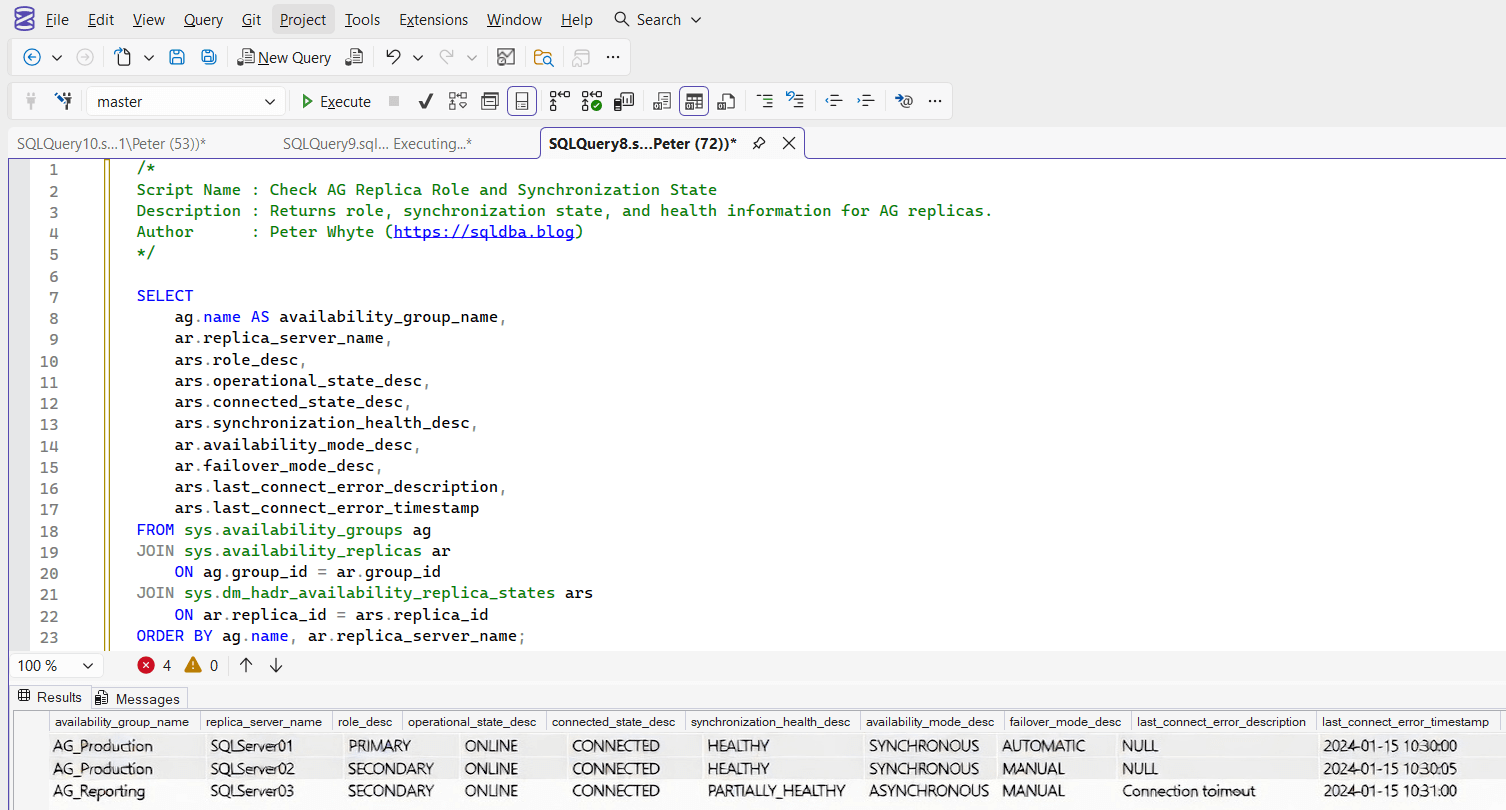
Task: Click the Comment Out Selected Lines icon
Action: 764,101
